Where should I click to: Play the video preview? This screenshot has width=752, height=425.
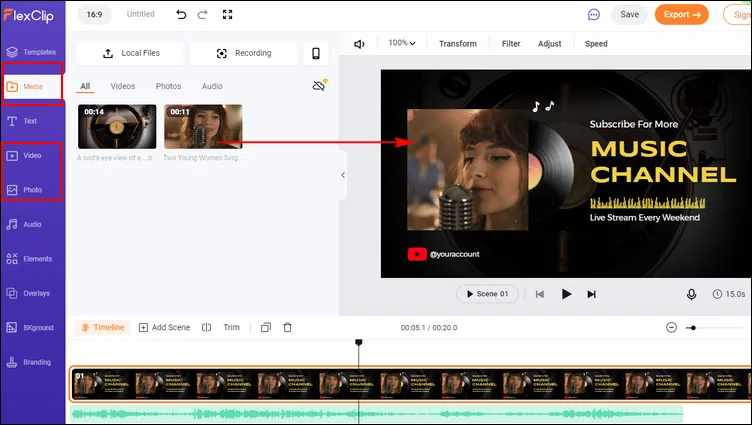click(566, 294)
